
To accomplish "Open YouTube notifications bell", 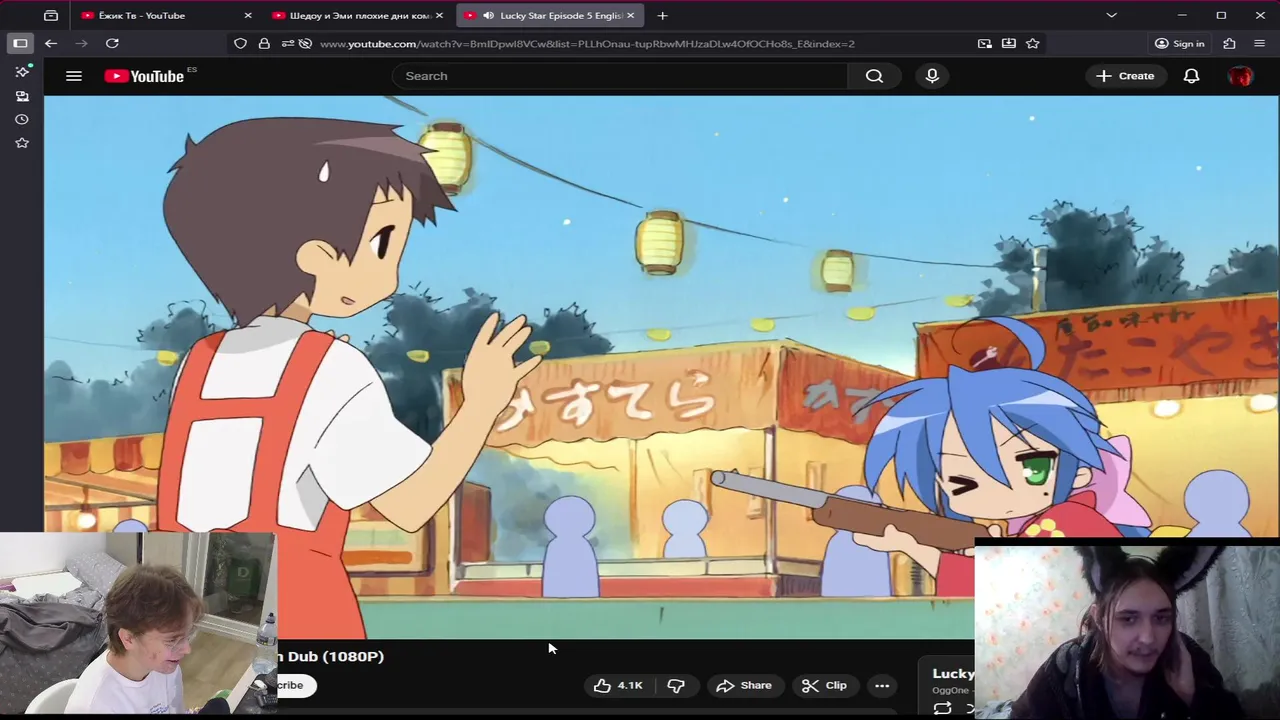I will point(1191,76).
